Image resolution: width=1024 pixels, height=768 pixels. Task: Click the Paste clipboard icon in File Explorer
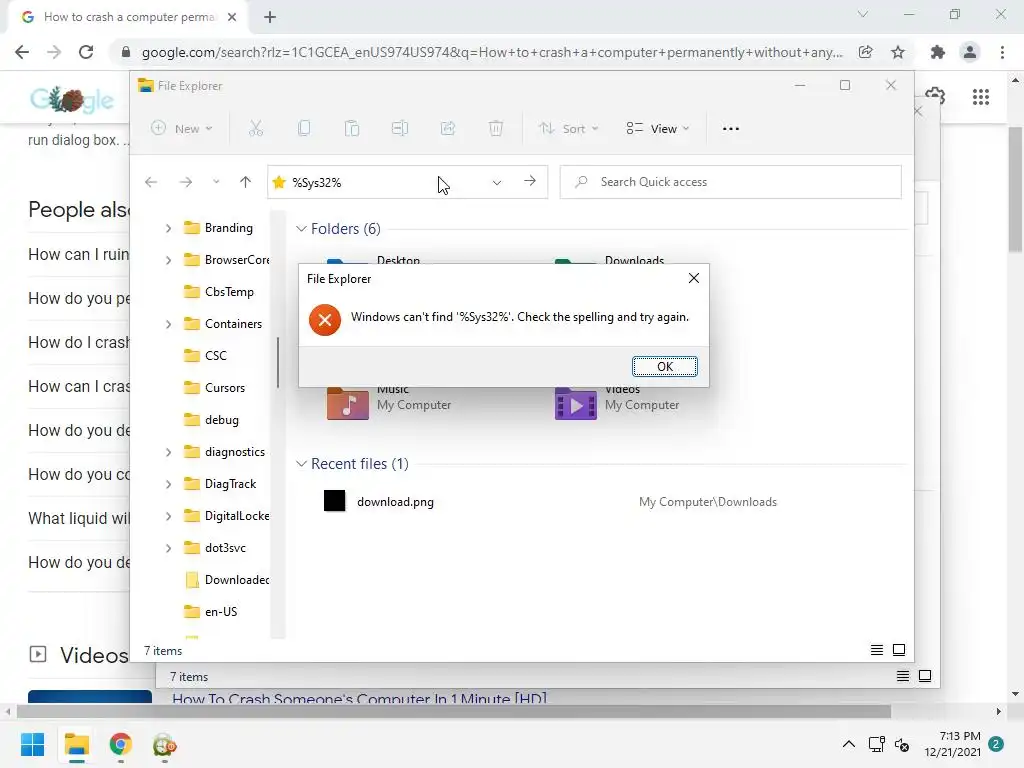coord(352,129)
